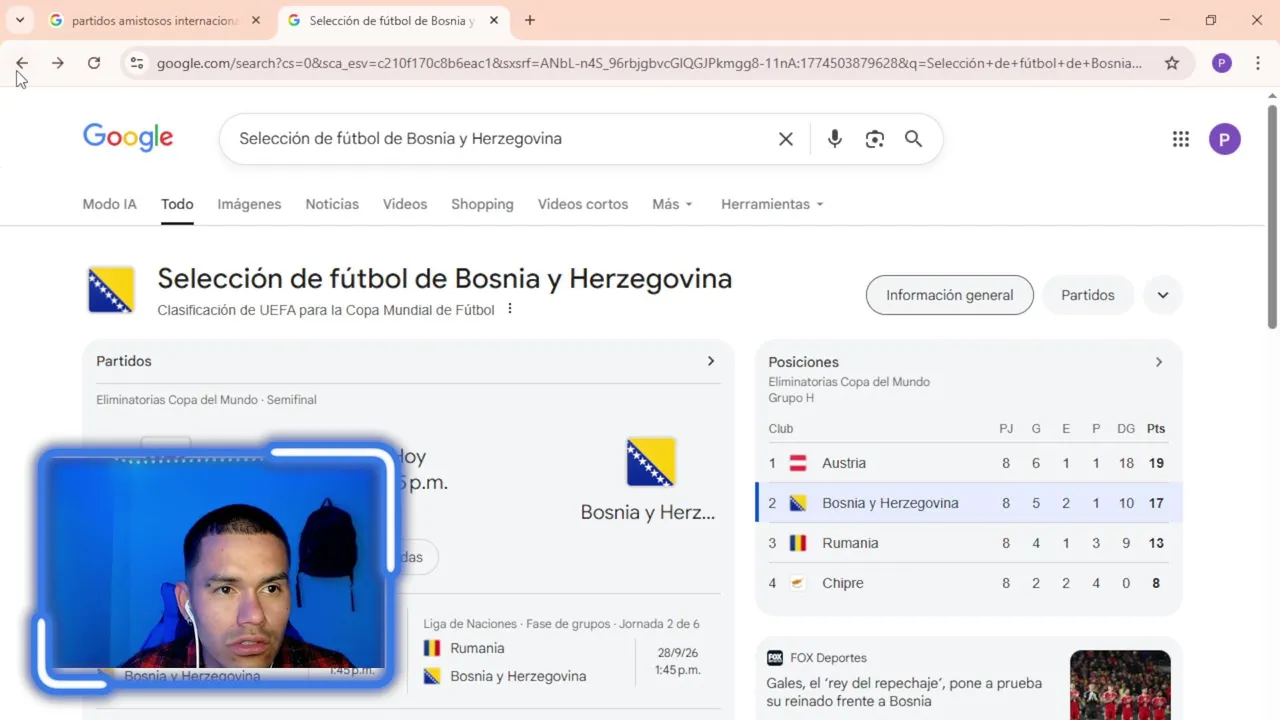The height and width of the screenshot is (720, 1280).
Task: Select the Austria row in standings
Action: [968, 463]
